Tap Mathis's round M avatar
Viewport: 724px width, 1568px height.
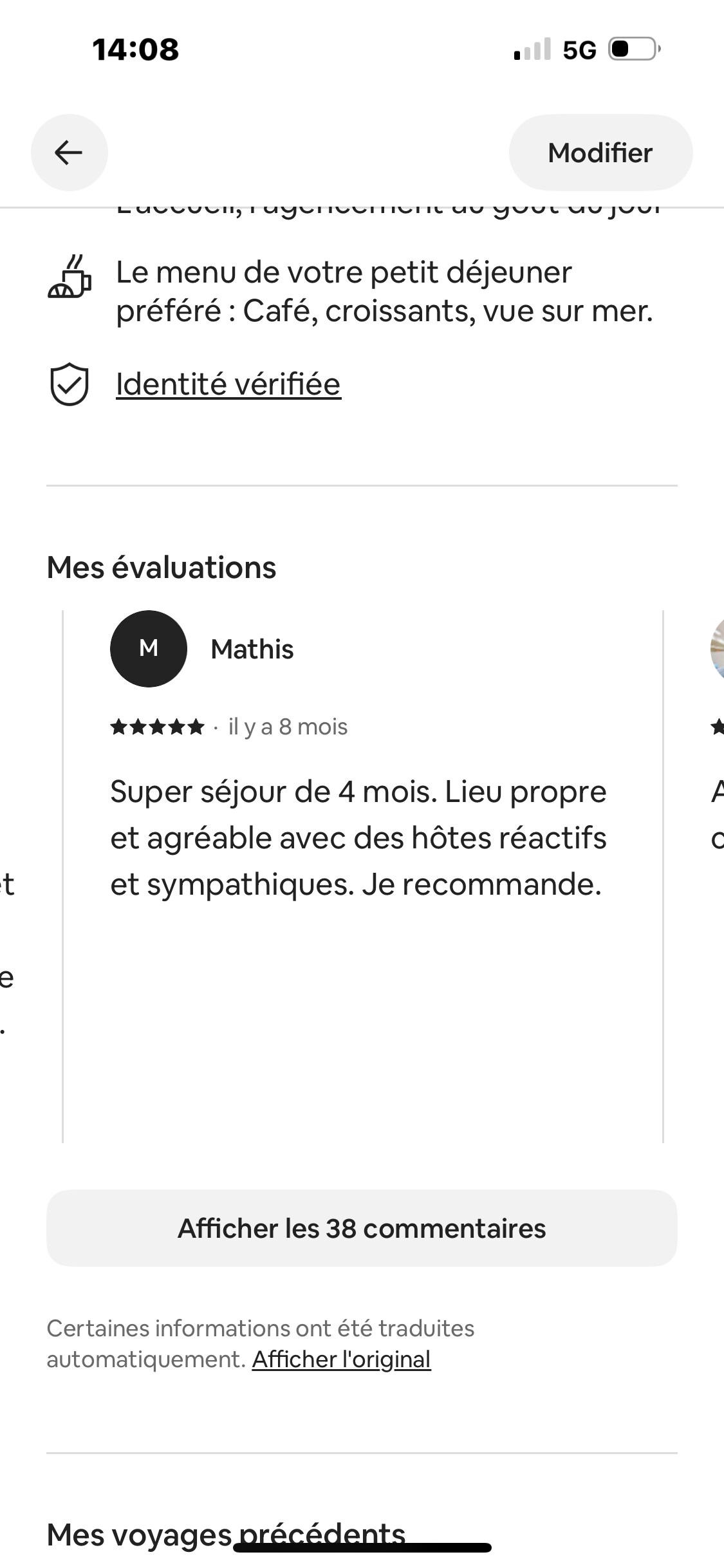[x=149, y=649]
